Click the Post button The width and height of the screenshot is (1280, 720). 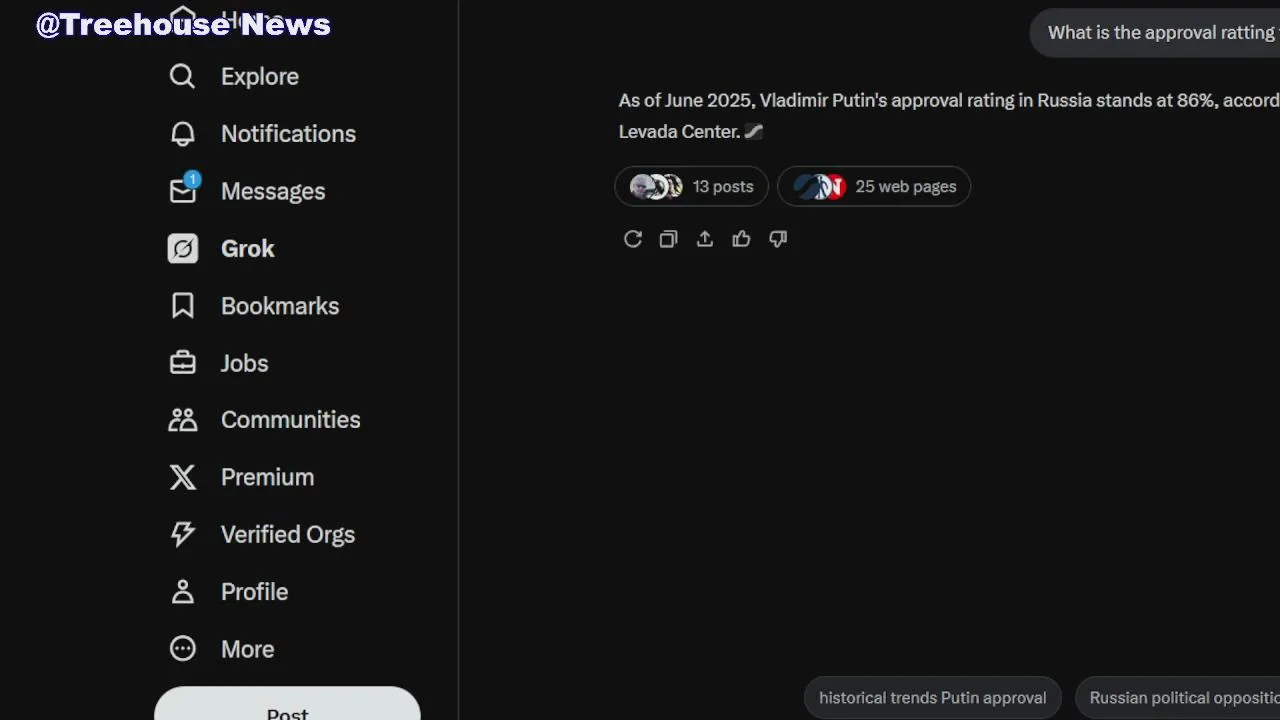pos(287,705)
